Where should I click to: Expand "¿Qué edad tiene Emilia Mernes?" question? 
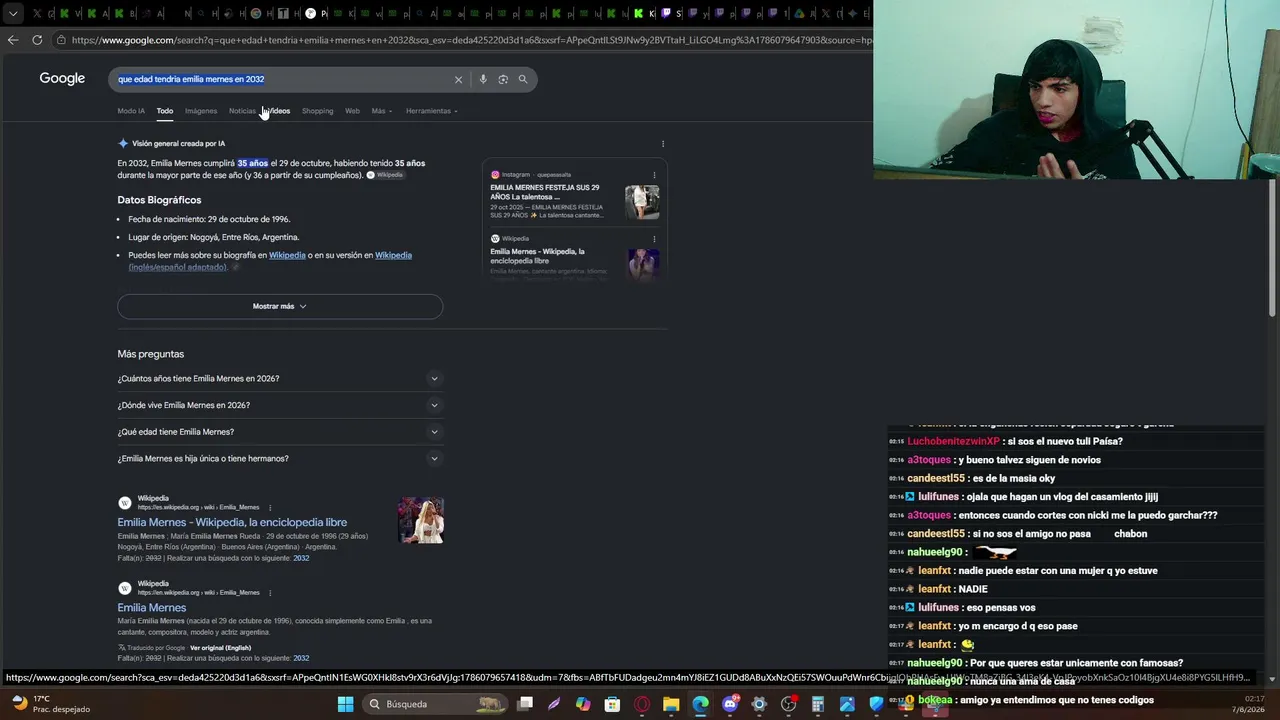tap(280, 432)
